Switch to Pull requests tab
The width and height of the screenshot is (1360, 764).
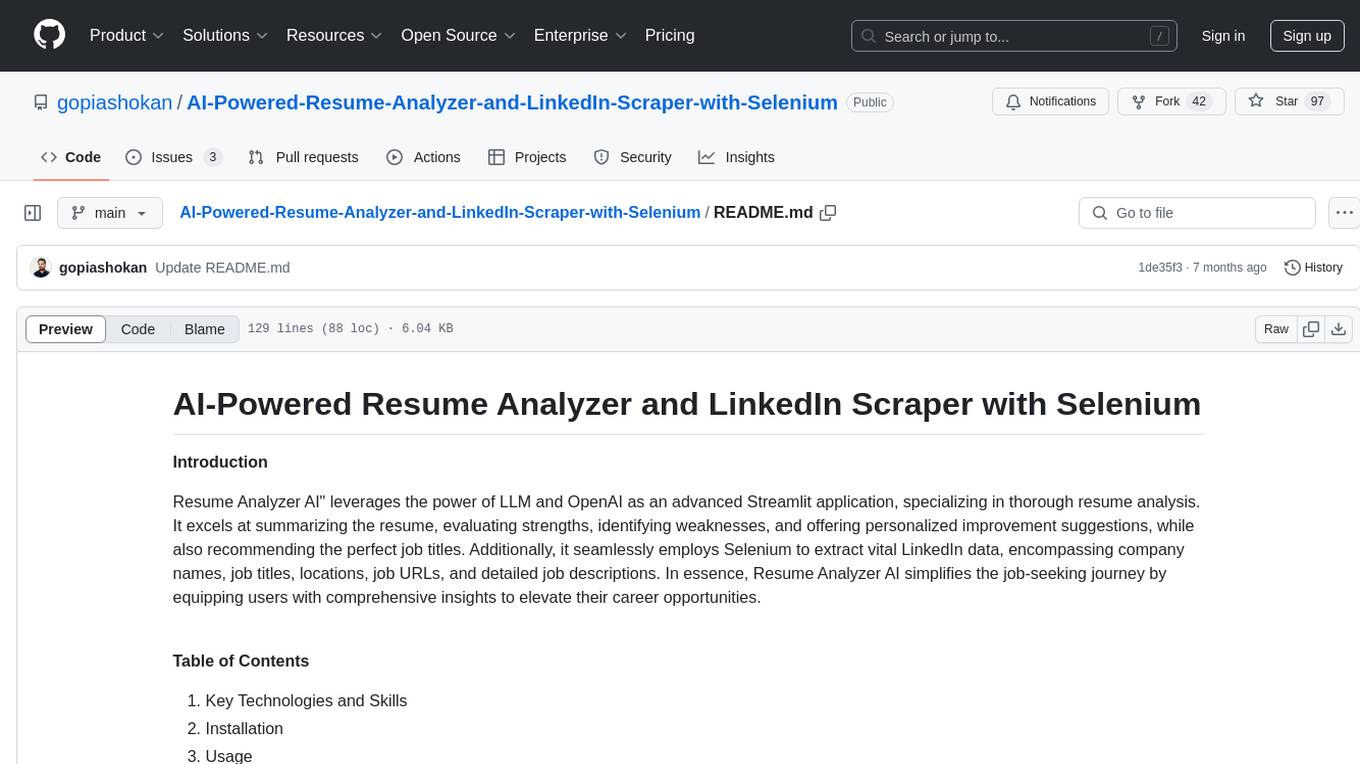(303, 157)
